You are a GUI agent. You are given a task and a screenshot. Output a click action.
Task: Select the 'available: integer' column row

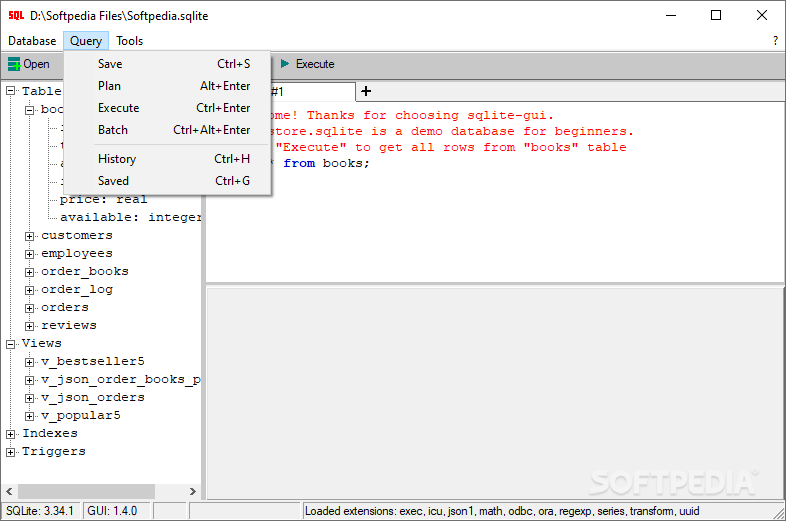130,218
